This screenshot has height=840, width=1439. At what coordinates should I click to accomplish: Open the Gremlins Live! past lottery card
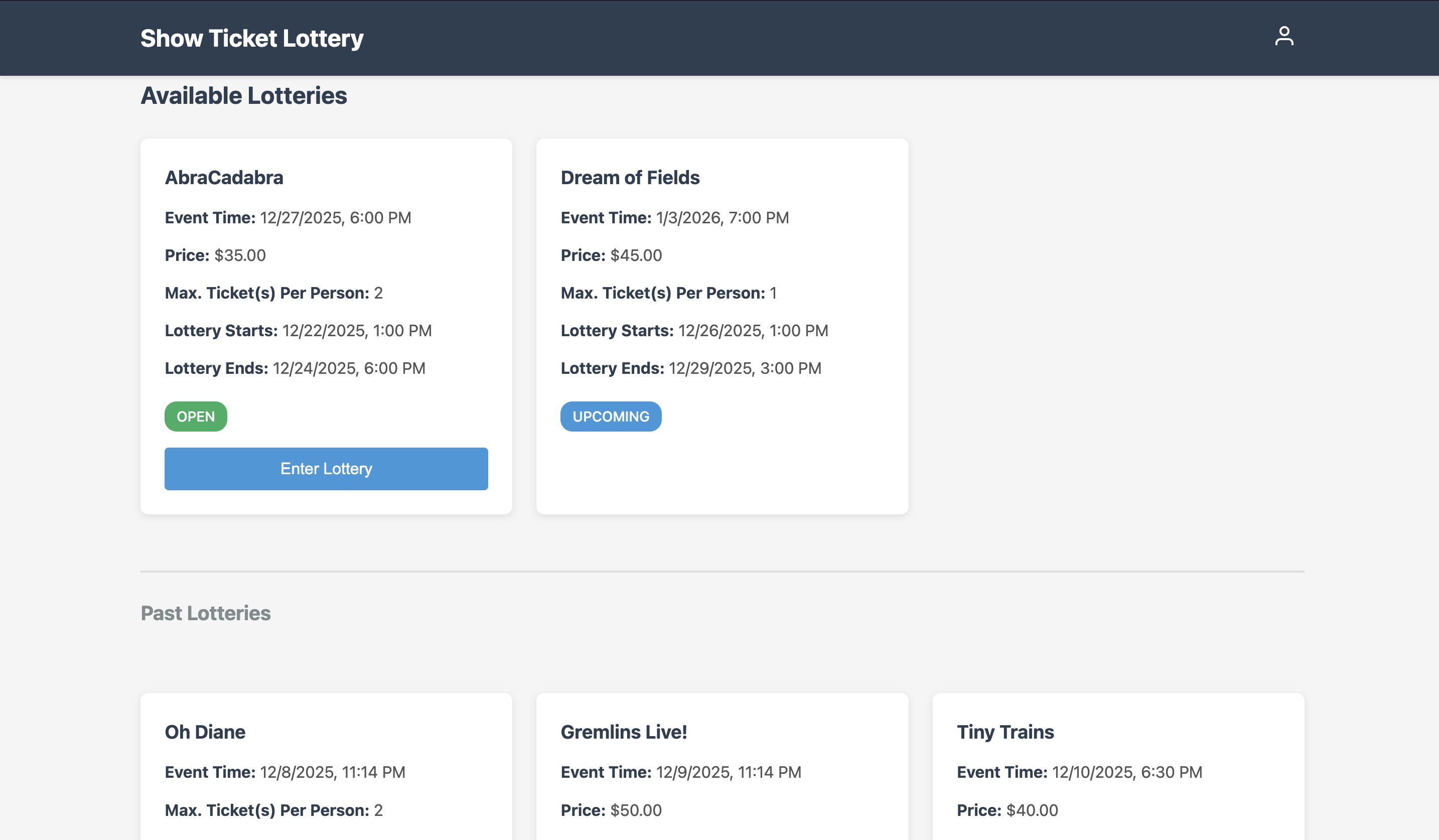click(x=624, y=732)
